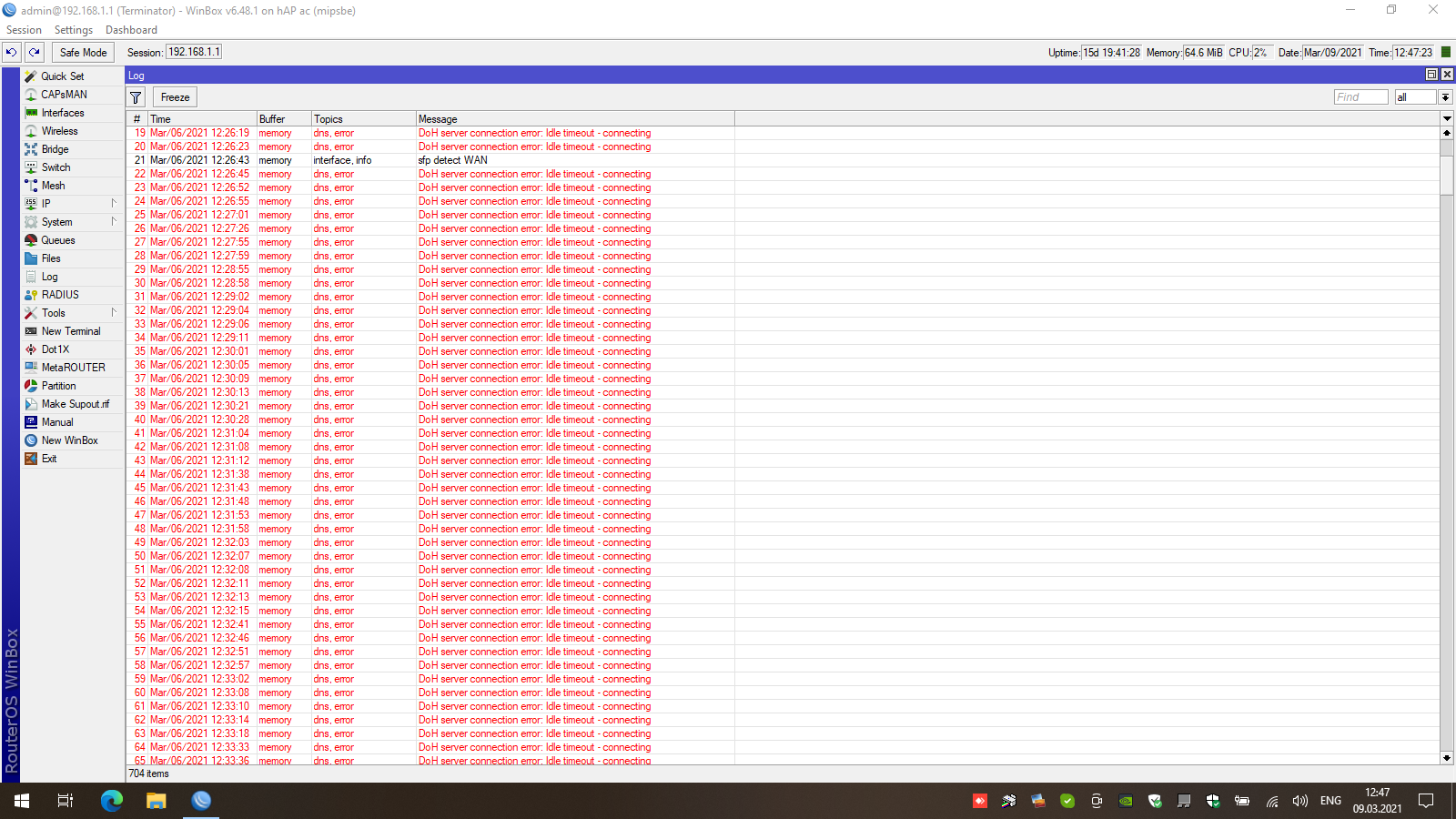Select log entry 21 sfp detect WAN
This screenshot has width=1456, height=819.
[783, 160]
